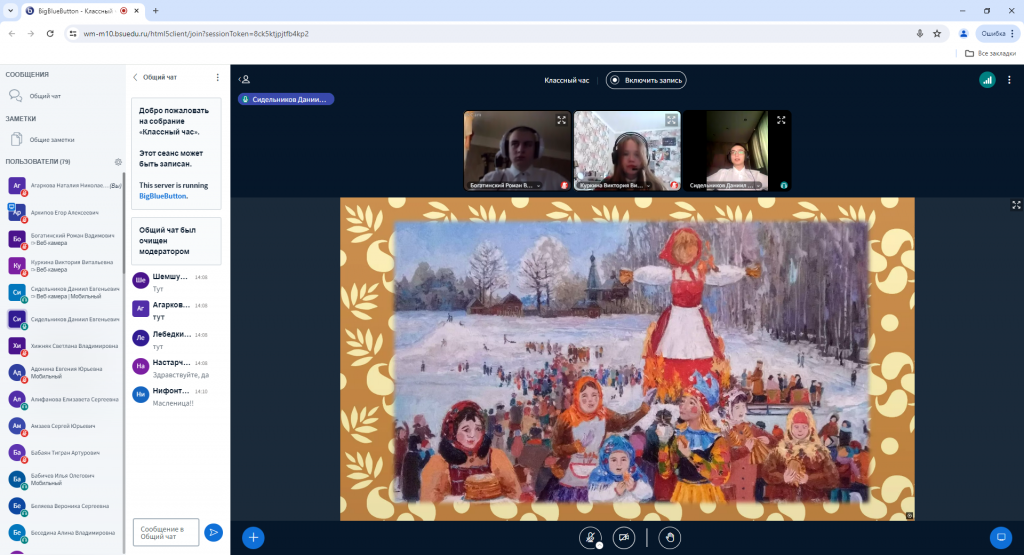Image resolution: width=1024 pixels, height=555 pixels.
Task: Click the Лебедки... avatar in the chat
Action: coord(140,338)
